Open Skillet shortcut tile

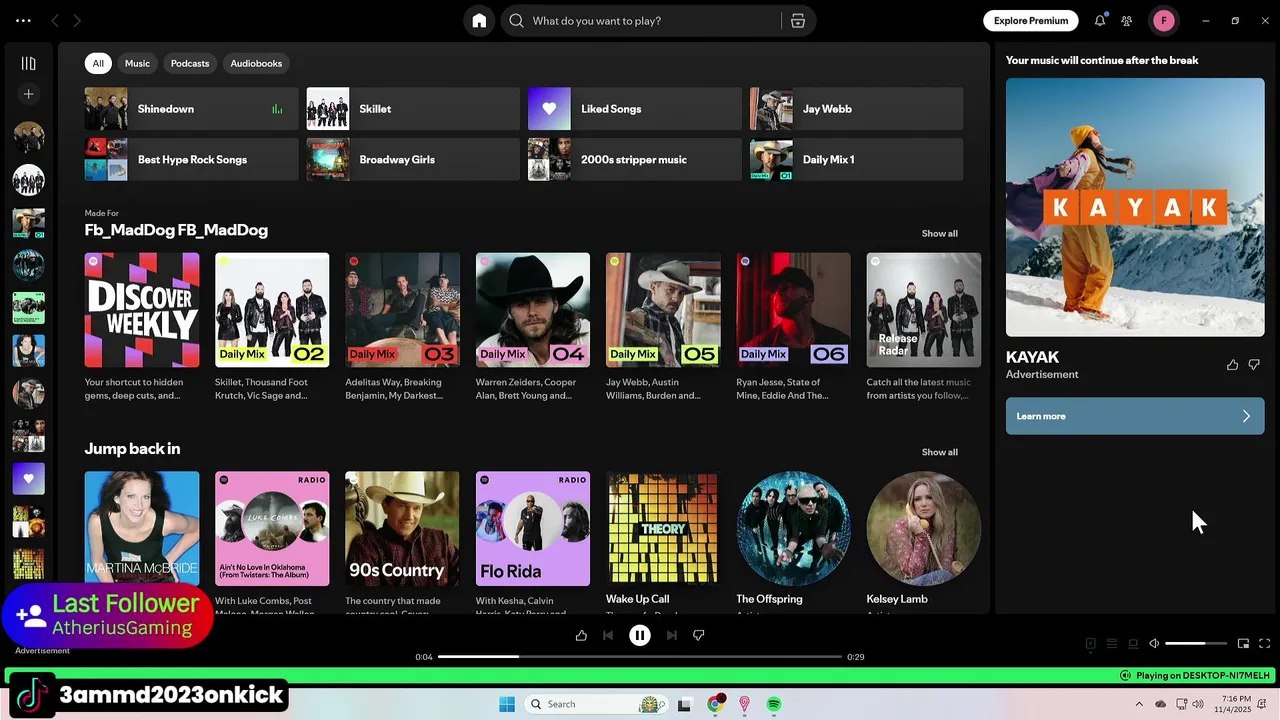coord(413,109)
